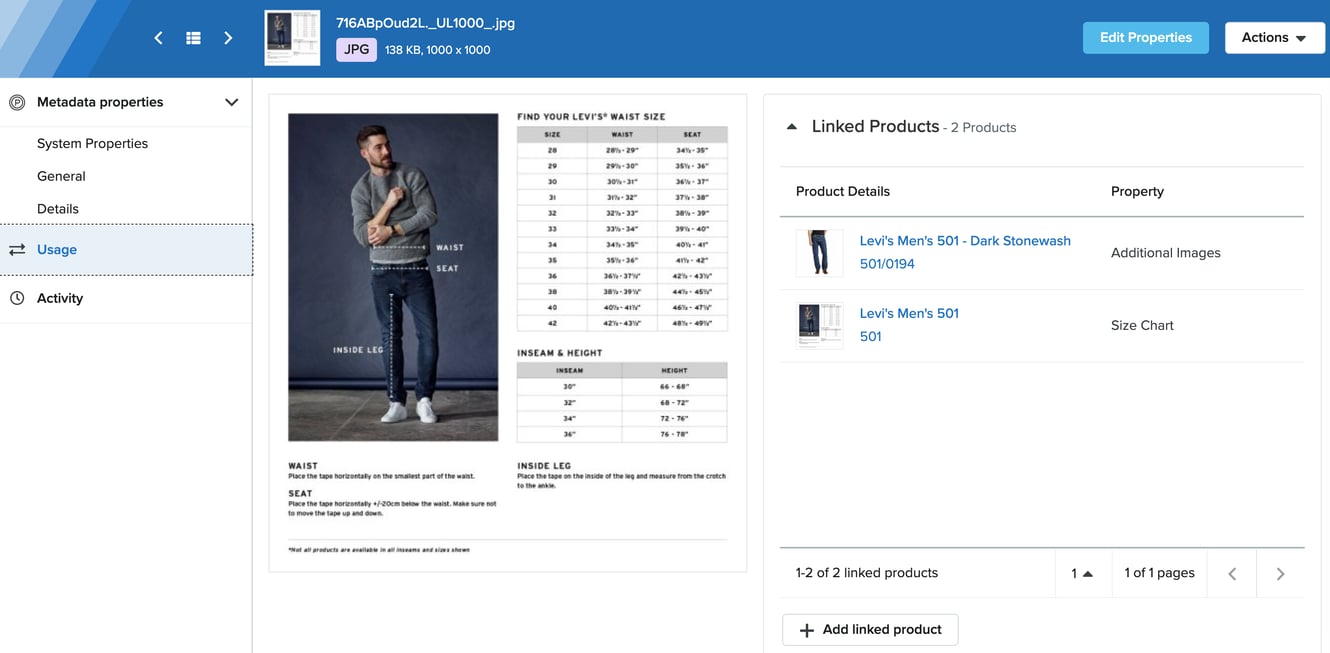Open the 501/0194 product code link

point(887,264)
